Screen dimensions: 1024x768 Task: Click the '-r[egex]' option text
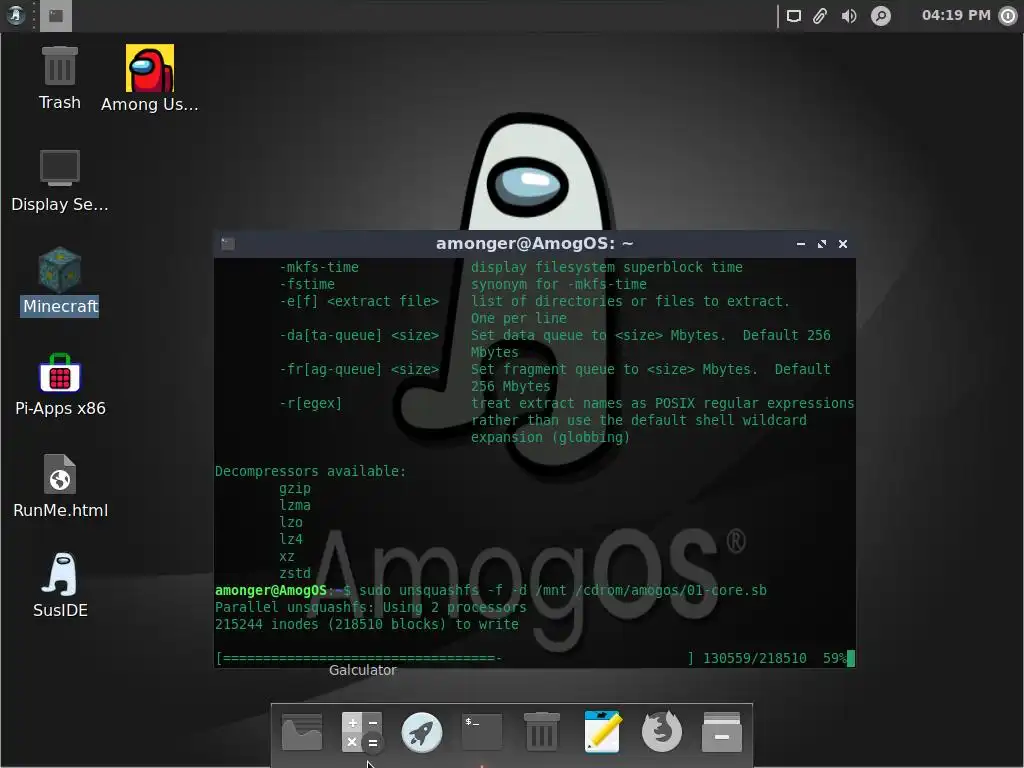(310, 404)
